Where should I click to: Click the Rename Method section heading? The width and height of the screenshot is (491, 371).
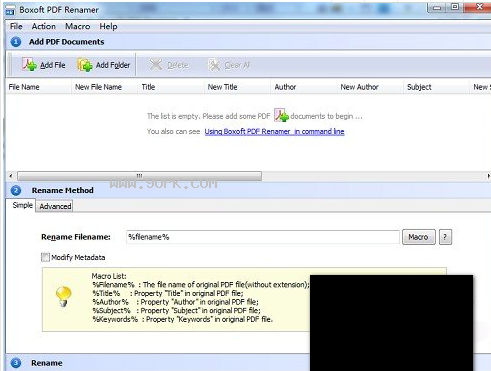[63, 191]
